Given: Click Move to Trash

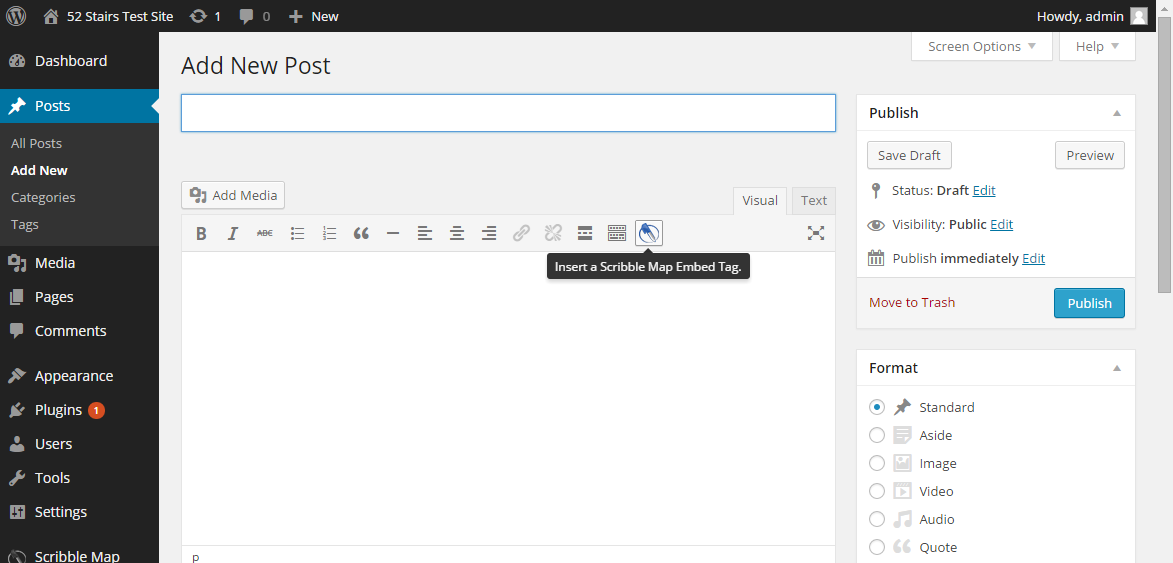Looking at the screenshot, I should [x=912, y=303].
